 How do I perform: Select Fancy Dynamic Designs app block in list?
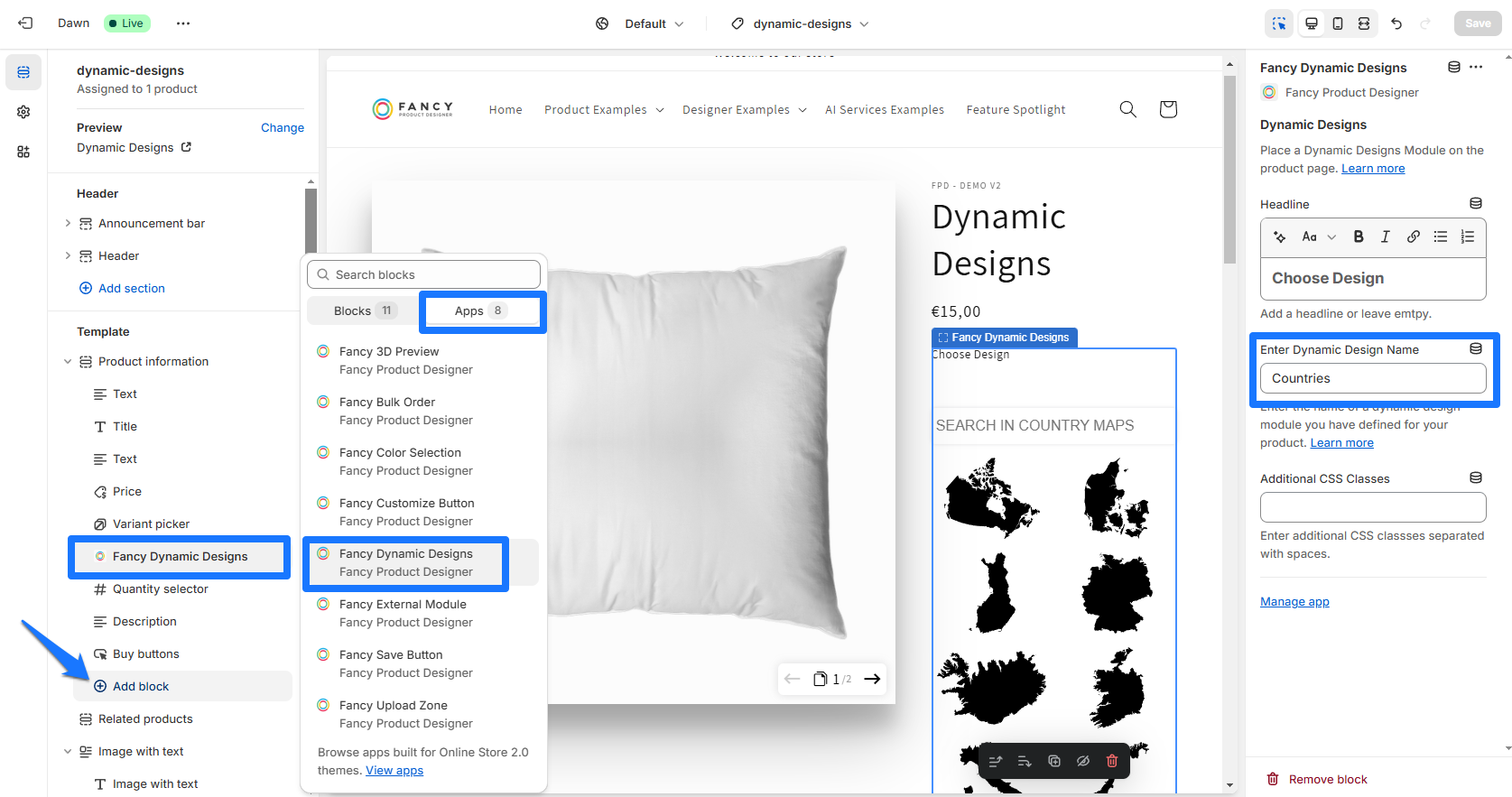[423, 562]
